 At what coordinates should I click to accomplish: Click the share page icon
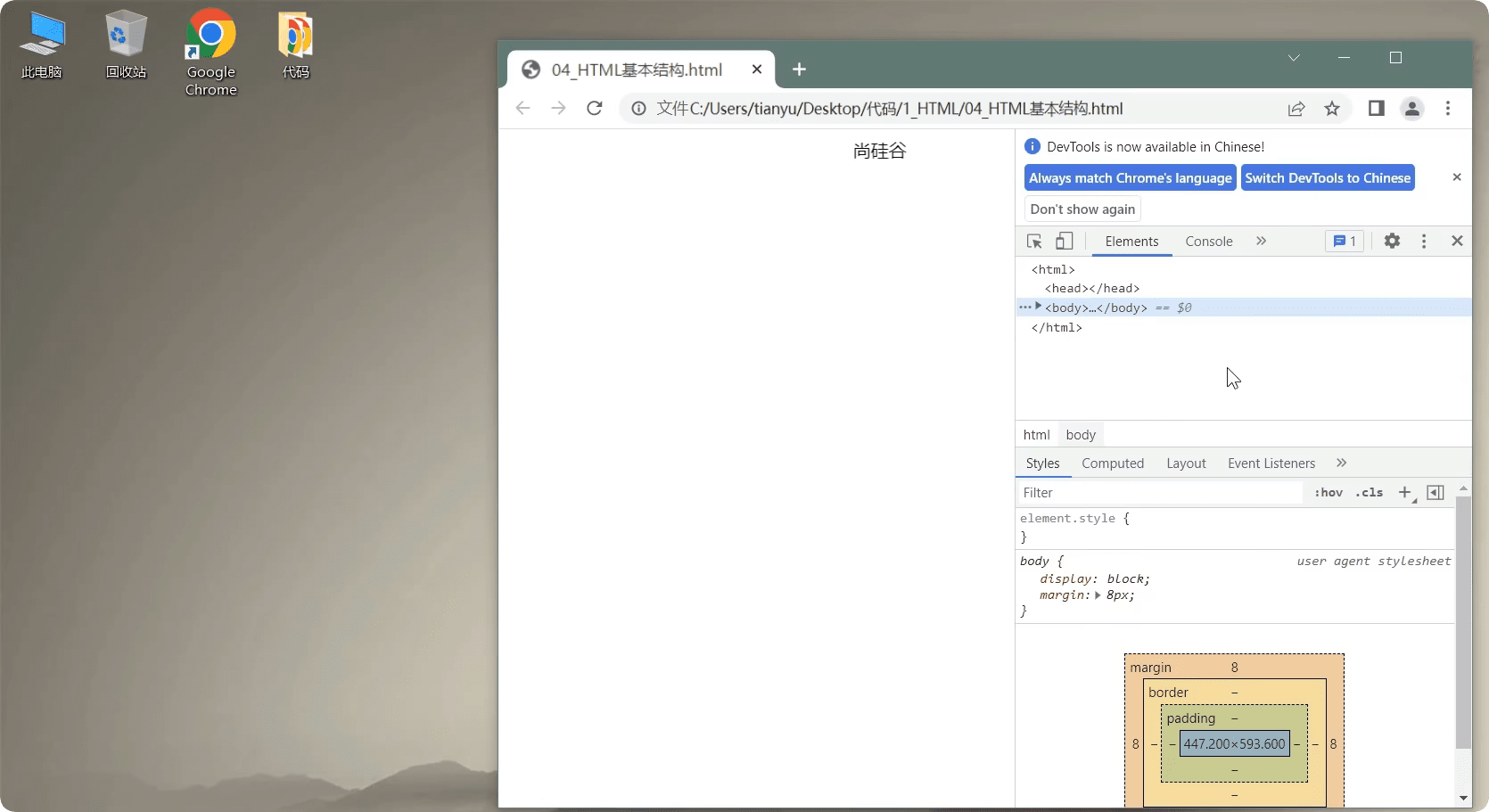coord(1296,109)
